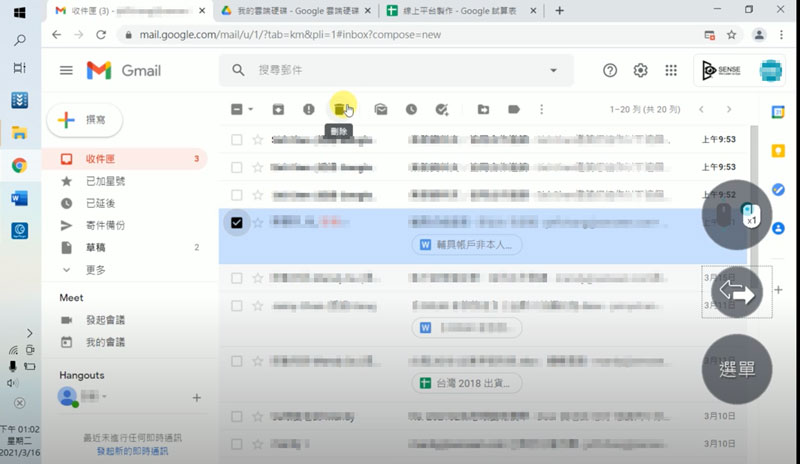Click the Archive icon in mail toolbar
The width and height of the screenshot is (800, 464).
point(278,109)
